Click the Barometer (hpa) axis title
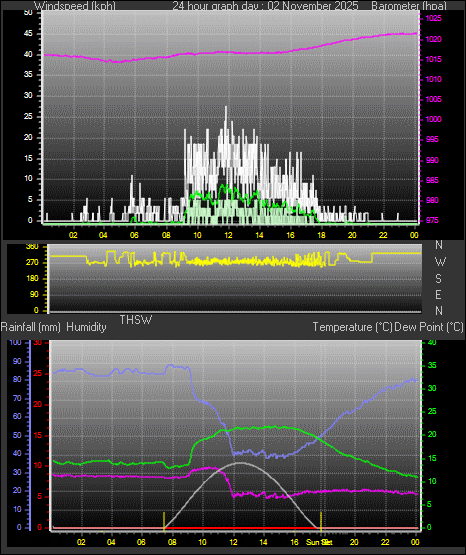The height and width of the screenshot is (555, 466). 409,6
